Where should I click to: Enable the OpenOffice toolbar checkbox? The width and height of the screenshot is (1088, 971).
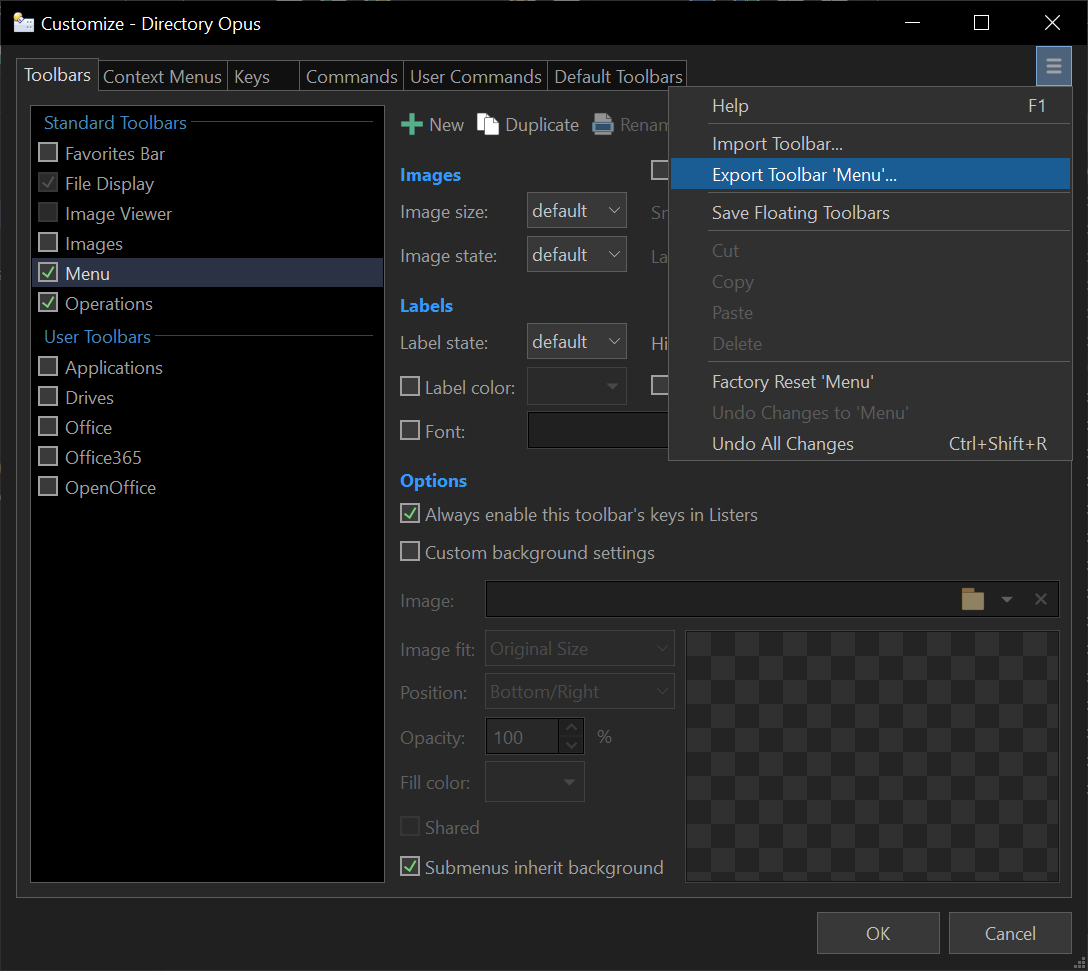[48, 486]
